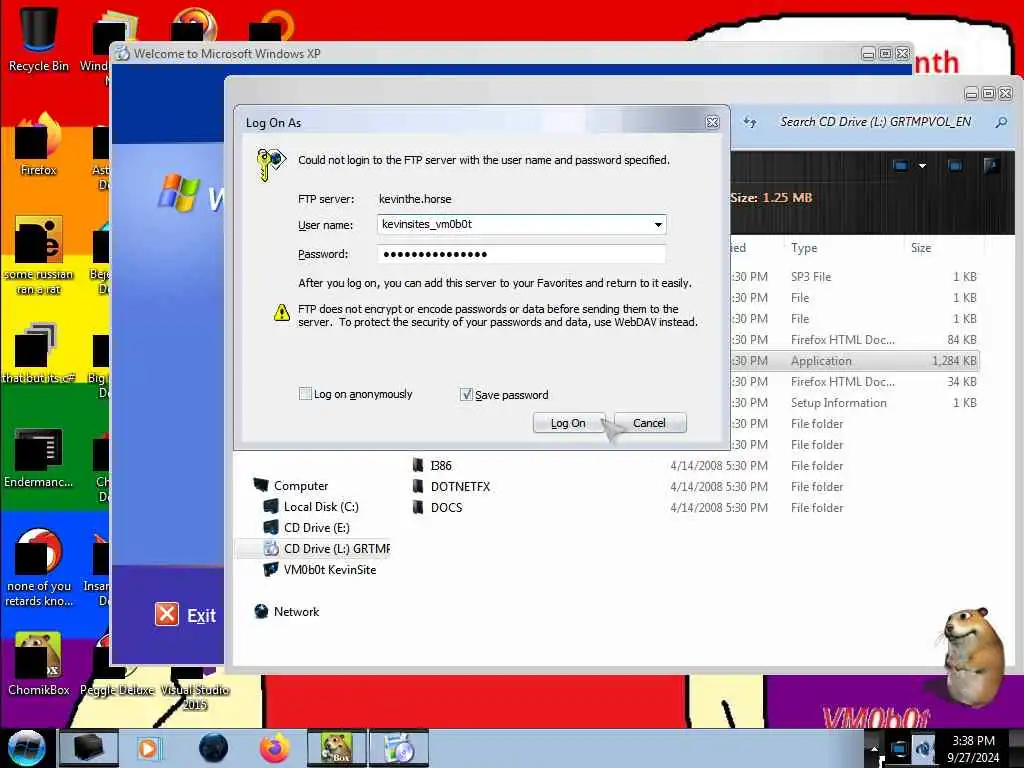Click the help icon in Explorer toolbar

(991, 166)
